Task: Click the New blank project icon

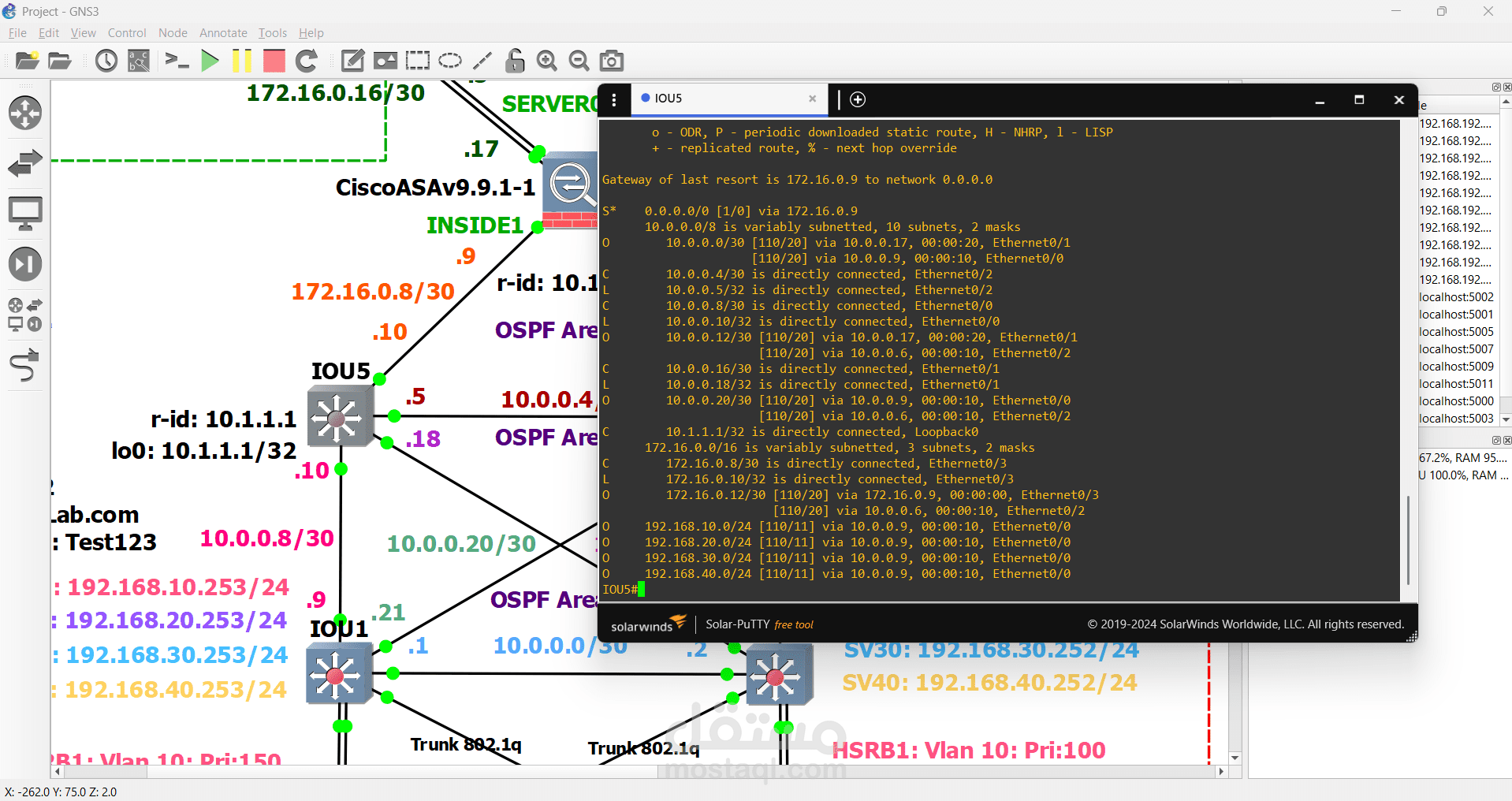Action: (27, 61)
